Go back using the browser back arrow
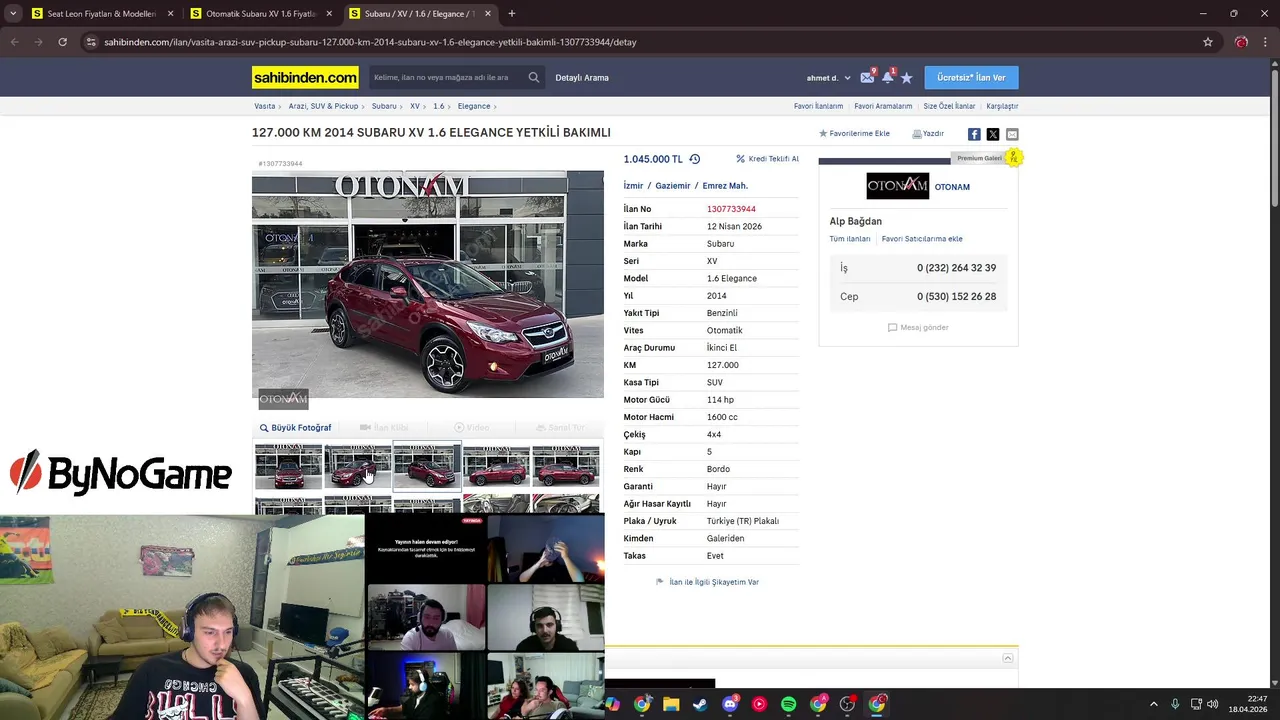This screenshot has height=720, width=1280. pyautogui.click(x=14, y=42)
